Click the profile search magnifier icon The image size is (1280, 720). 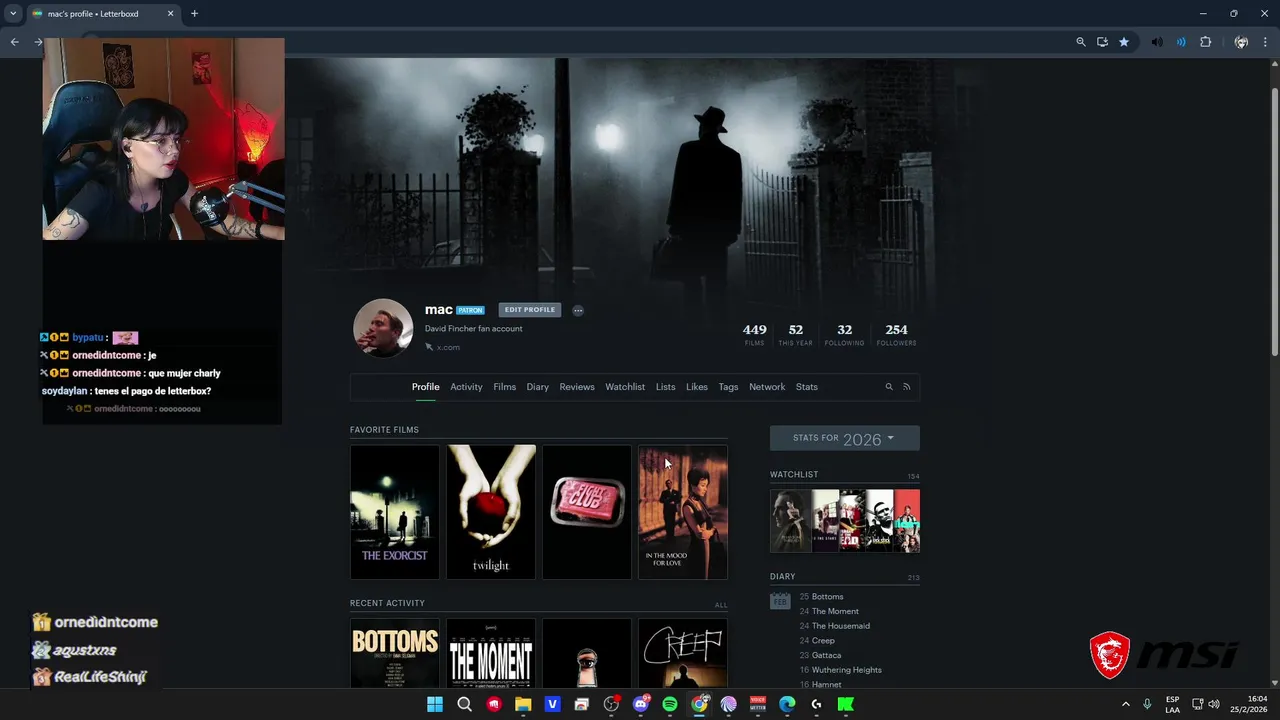click(888, 387)
